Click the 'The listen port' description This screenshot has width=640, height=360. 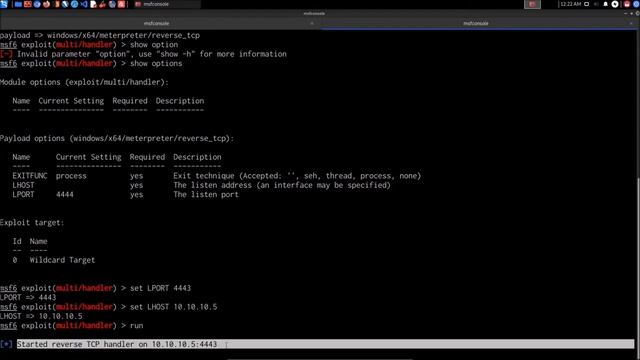click(x=206, y=195)
